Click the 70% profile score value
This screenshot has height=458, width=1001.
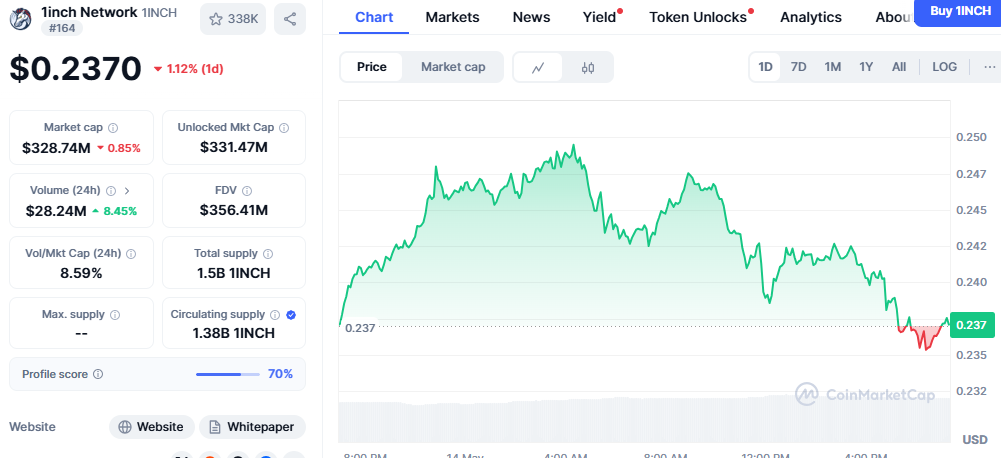pyautogui.click(x=280, y=374)
